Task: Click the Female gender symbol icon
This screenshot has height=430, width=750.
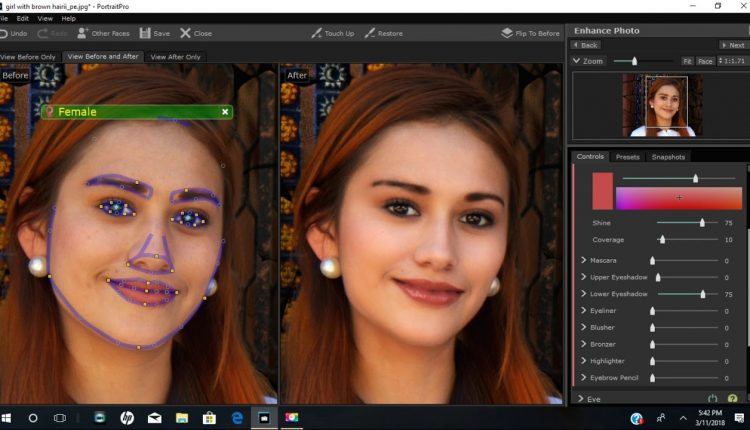Action: 49,111
